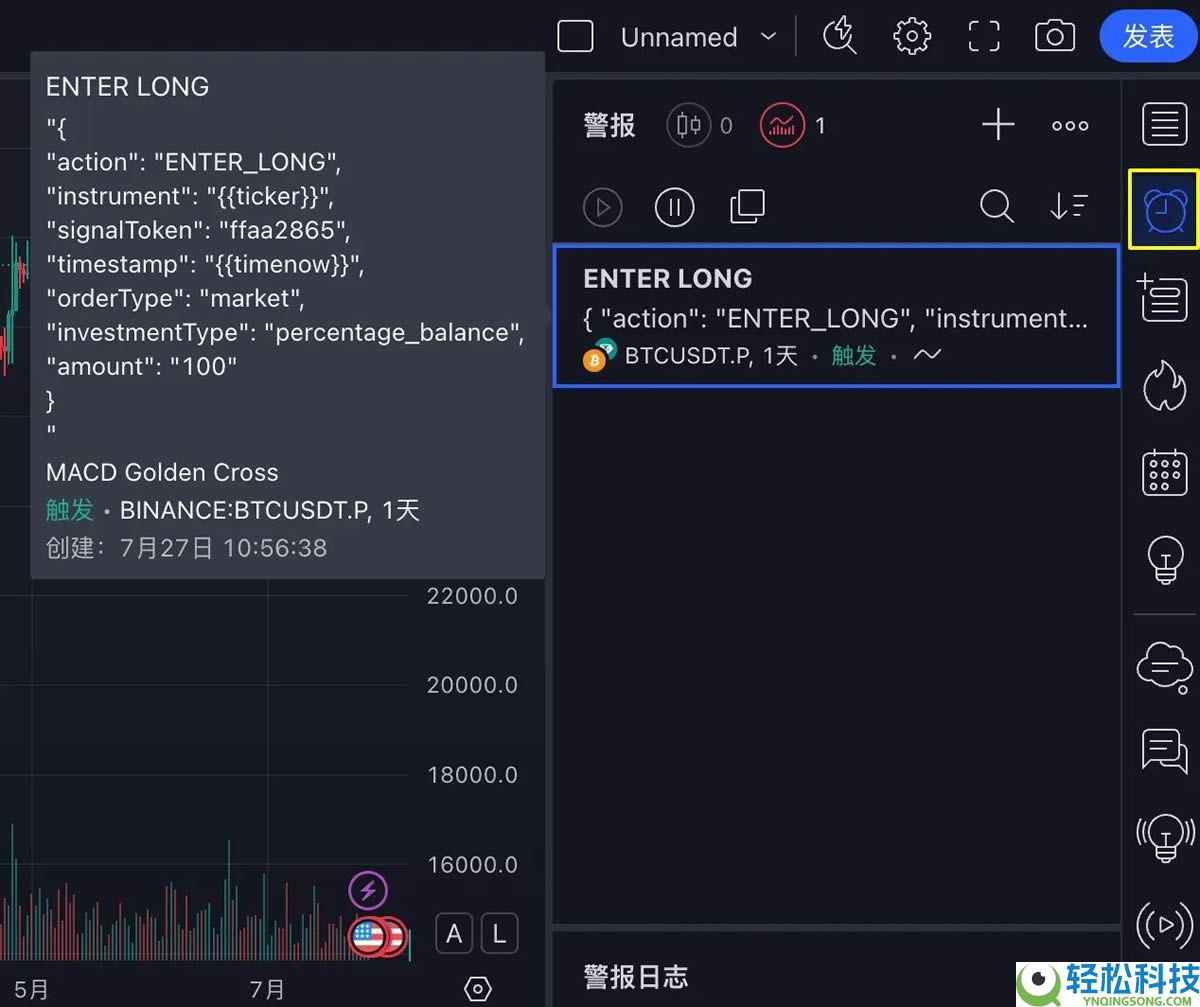The width and height of the screenshot is (1200, 1007).
Task: Open chart Settings gear icon
Action: [912, 37]
